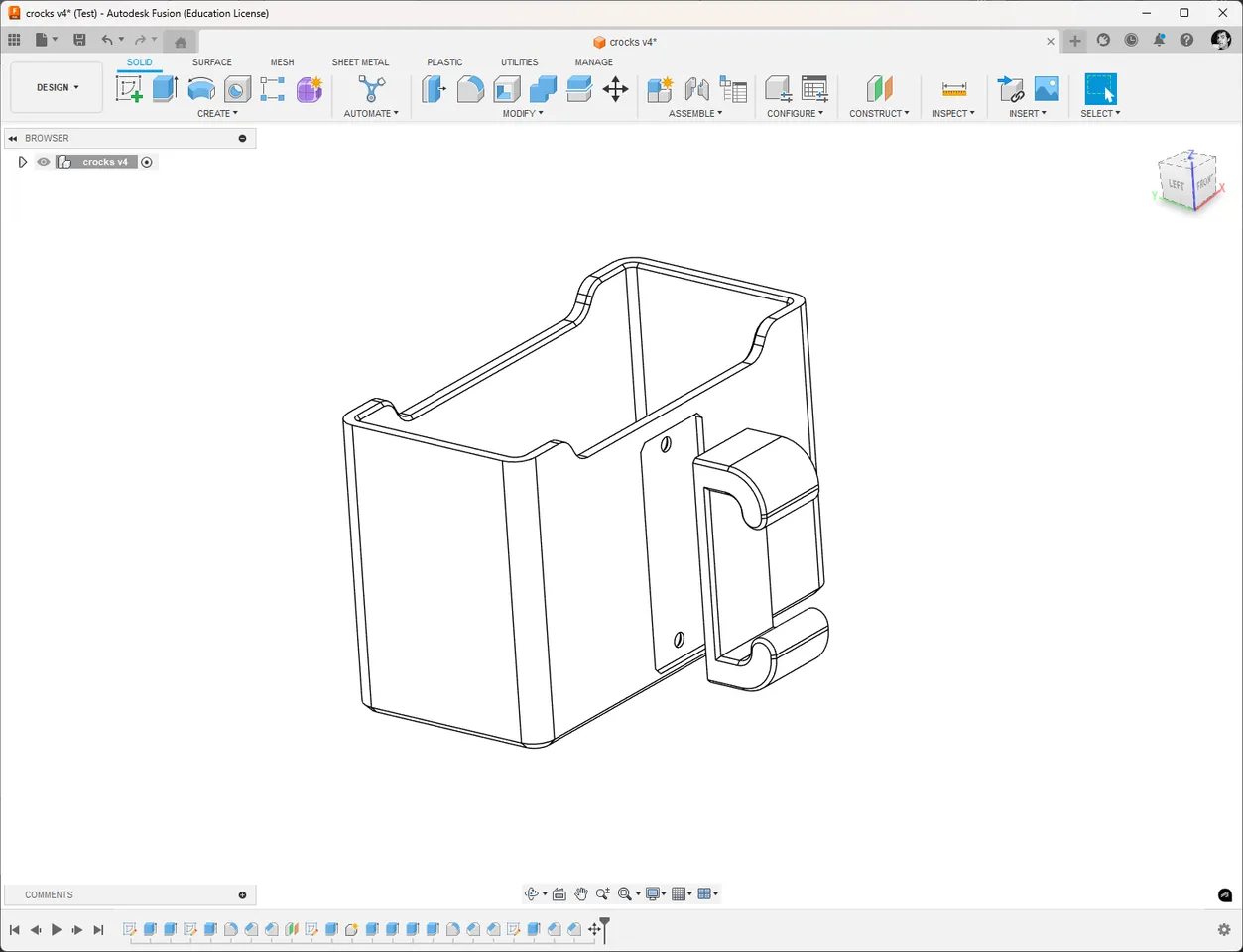Go to the Home tab icon
This screenshot has width=1243, height=952.
(x=181, y=42)
